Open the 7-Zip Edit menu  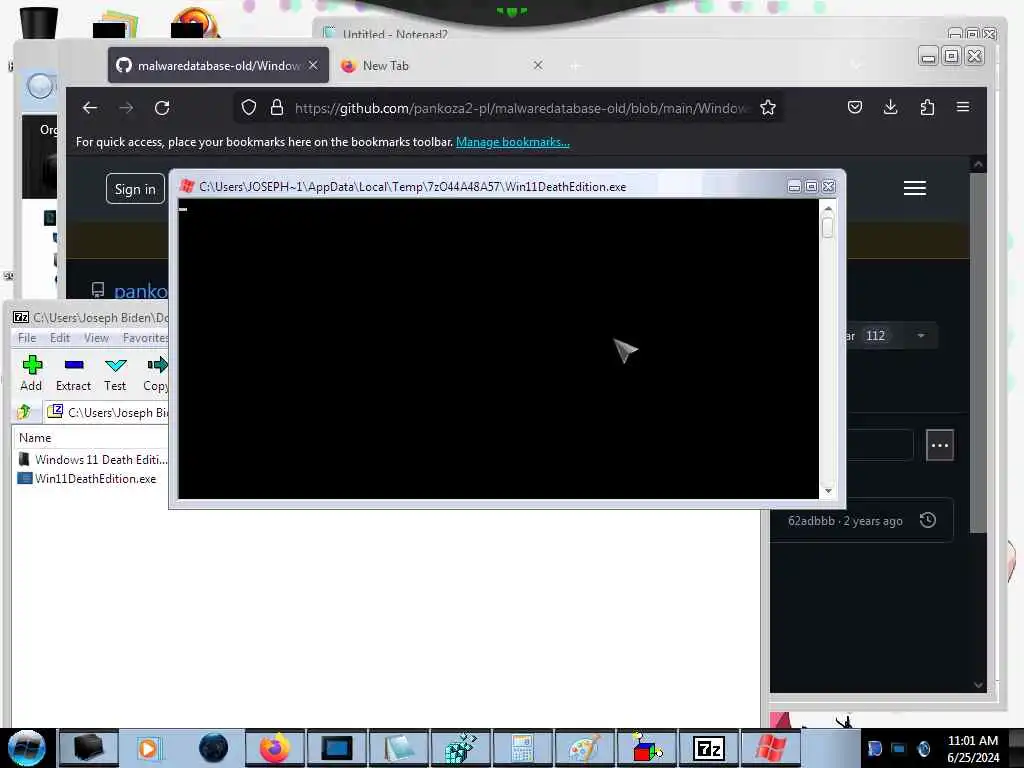click(x=59, y=338)
